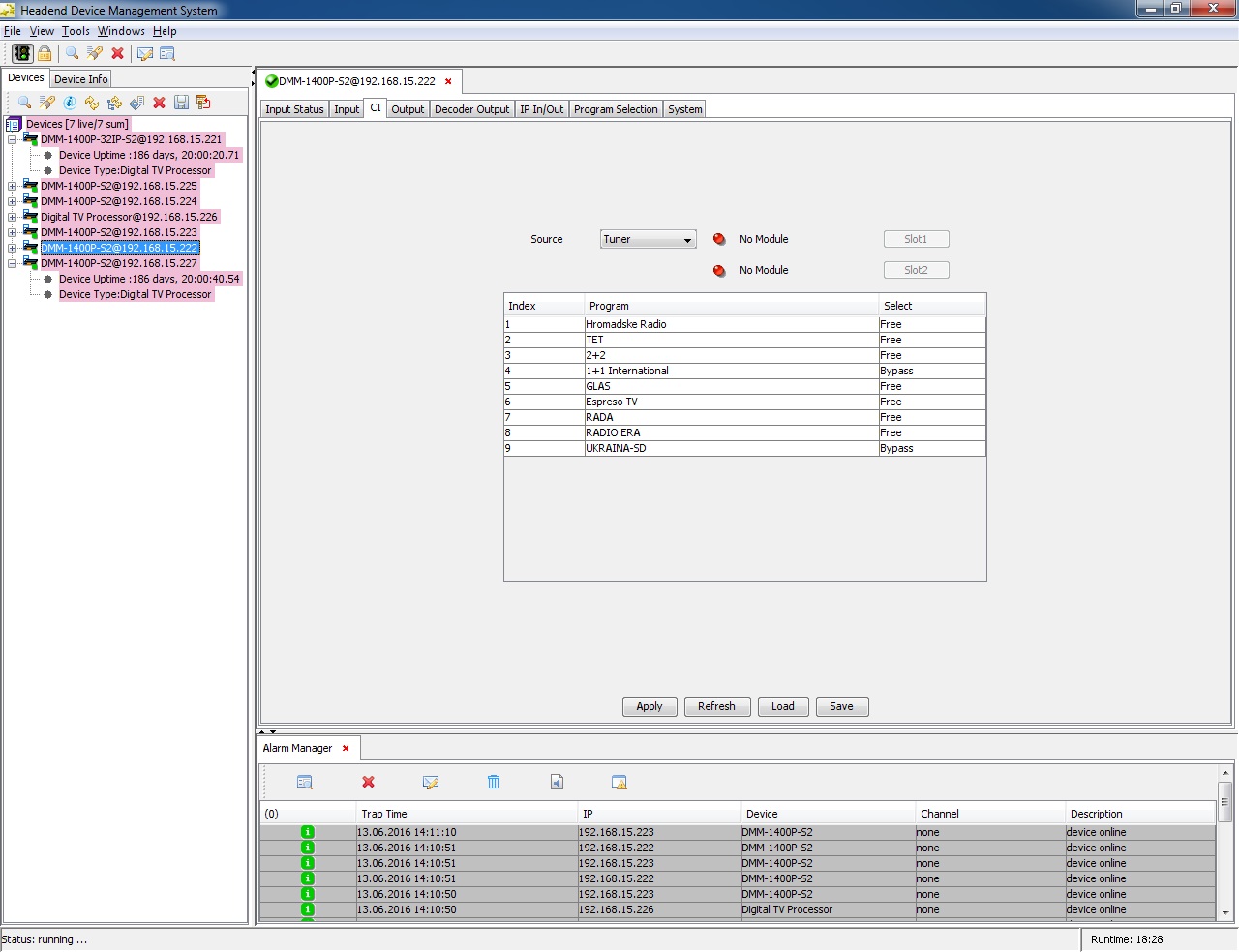Click the two yellow arrows refresh icon
Viewport: 1239px width, 952px height.
92,103
